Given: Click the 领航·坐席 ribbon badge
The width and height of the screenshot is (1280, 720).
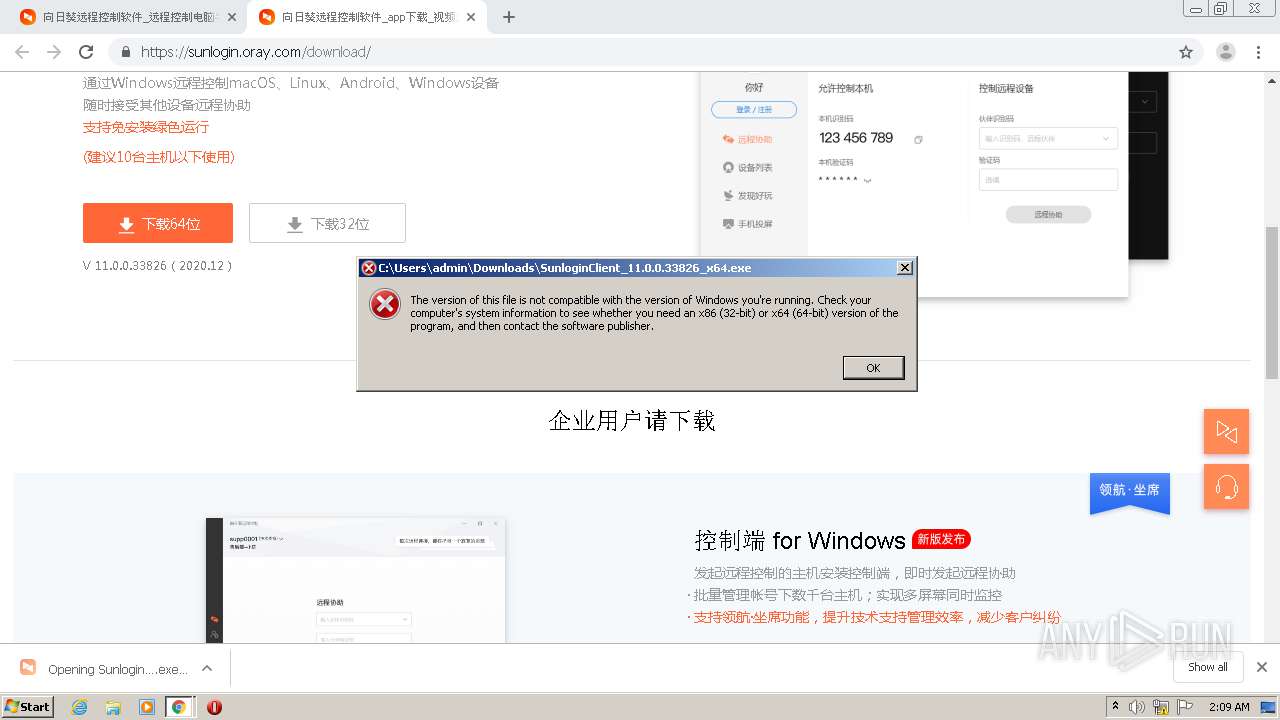Looking at the screenshot, I should (1130, 492).
